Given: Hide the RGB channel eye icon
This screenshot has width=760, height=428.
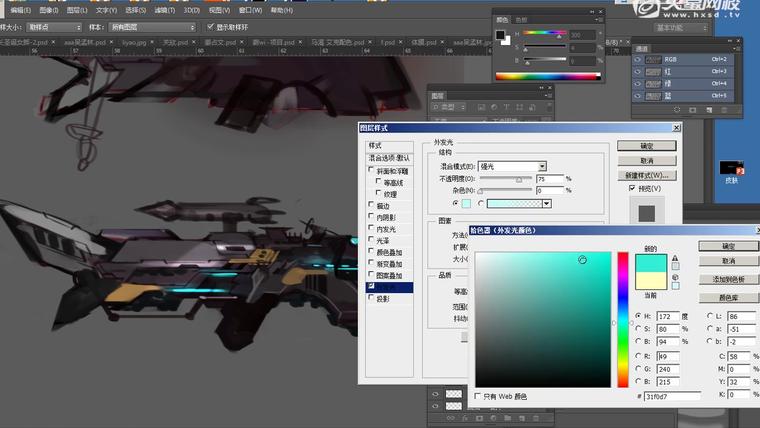Looking at the screenshot, I should [x=638, y=59].
